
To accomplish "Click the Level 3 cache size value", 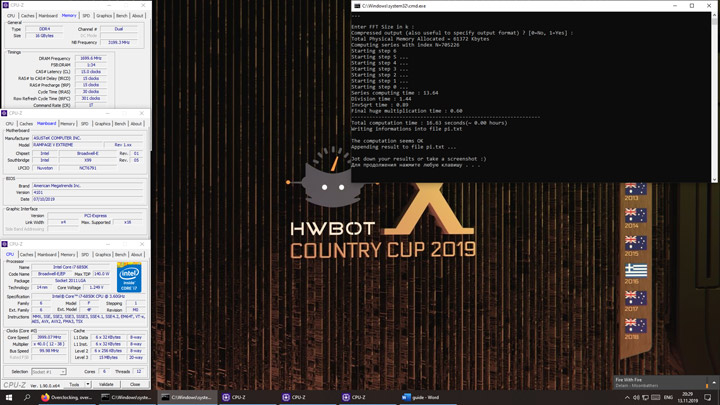I will tap(108, 357).
